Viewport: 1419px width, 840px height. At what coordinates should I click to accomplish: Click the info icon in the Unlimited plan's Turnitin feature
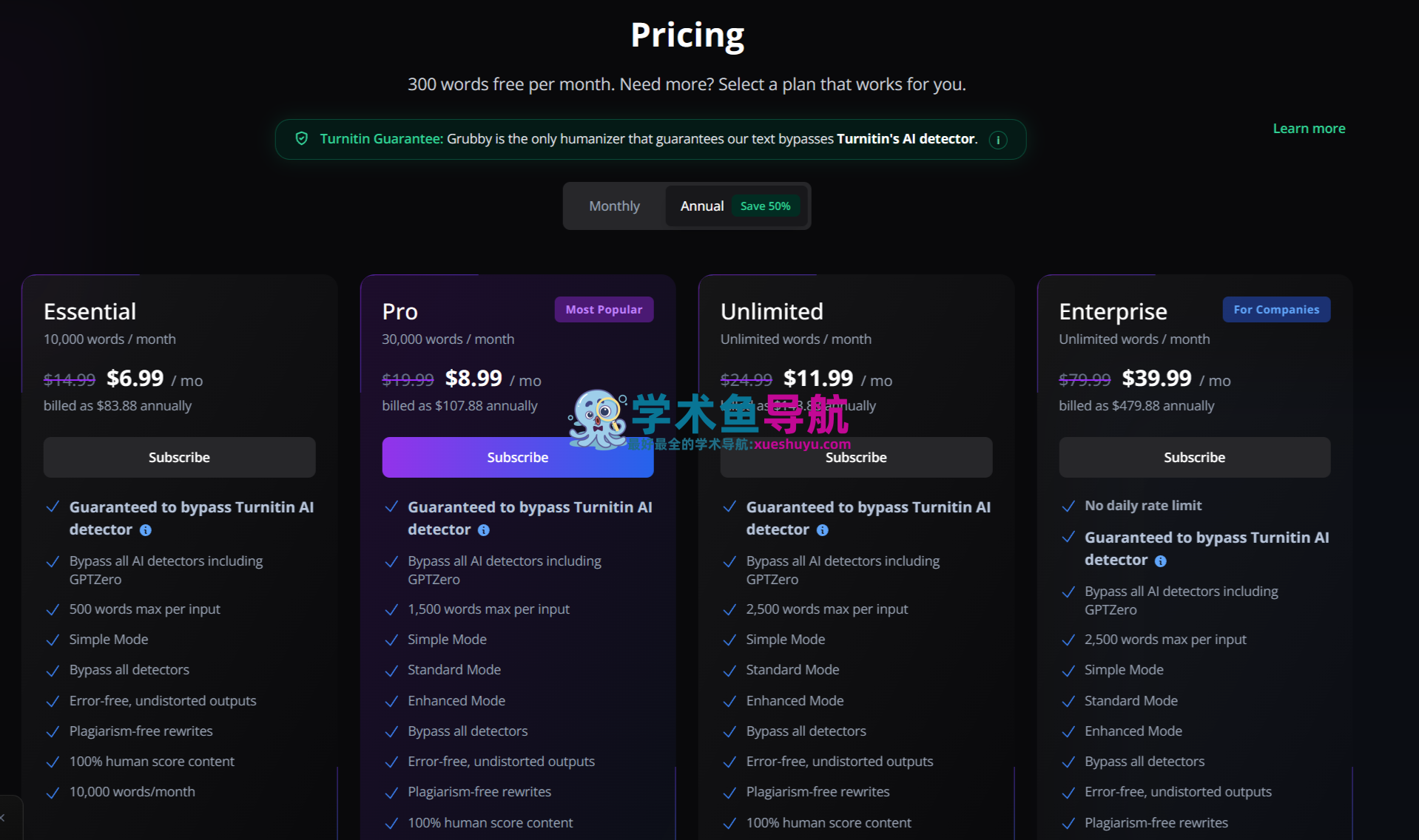tap(822, 530)
